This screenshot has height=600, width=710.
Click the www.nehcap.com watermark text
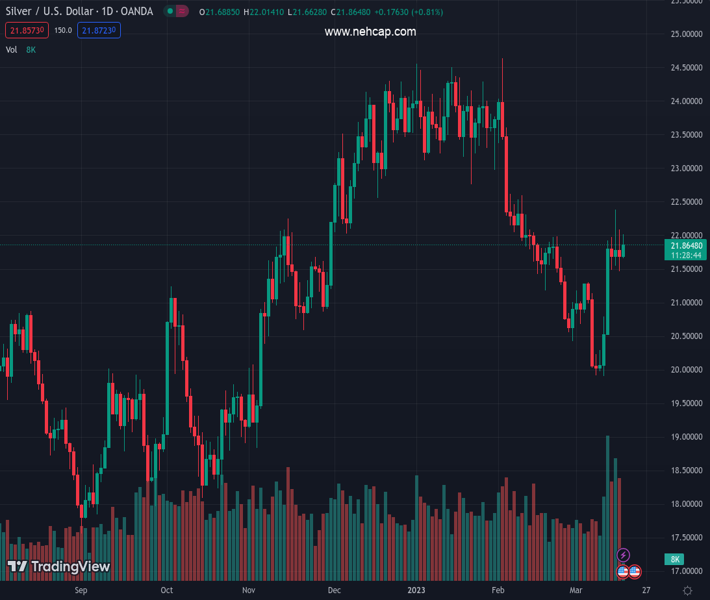(370, 32)
